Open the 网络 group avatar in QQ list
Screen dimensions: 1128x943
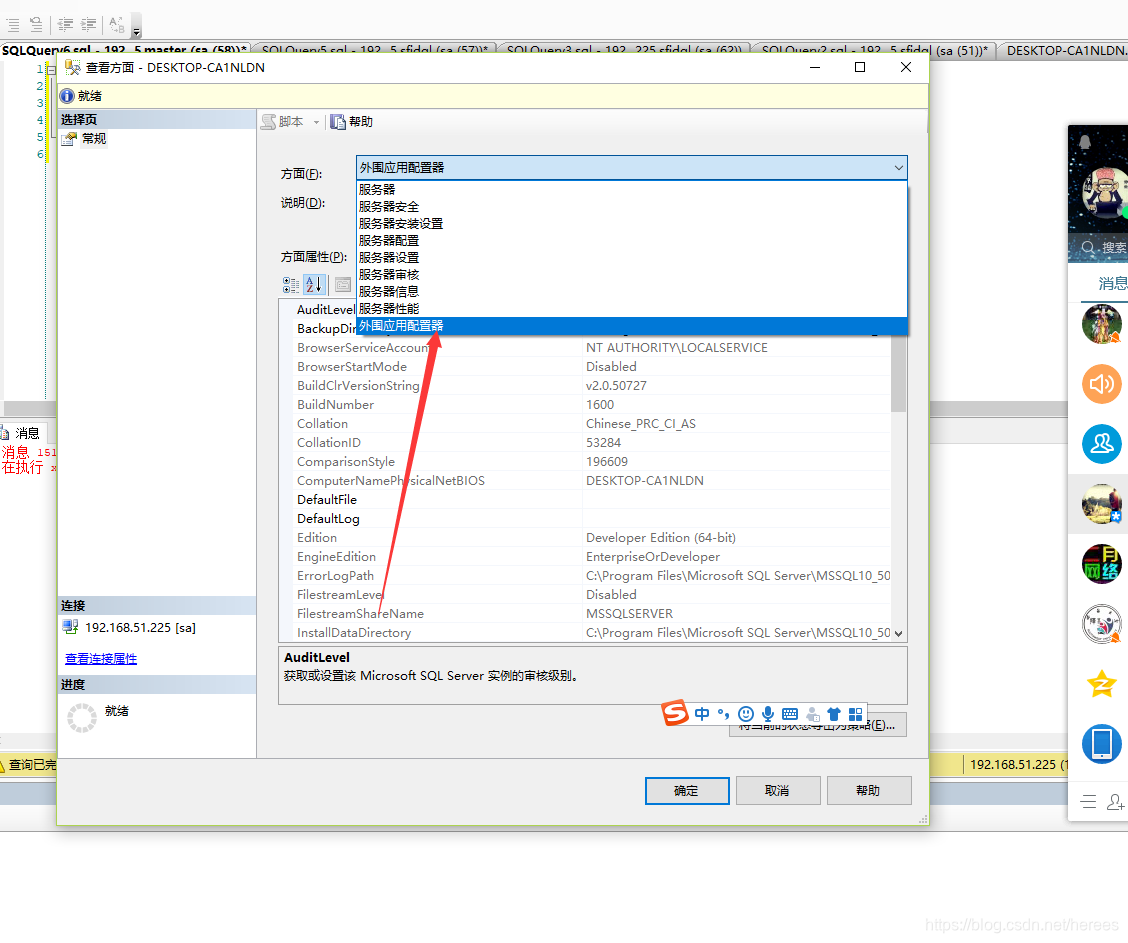(1102, 563)
